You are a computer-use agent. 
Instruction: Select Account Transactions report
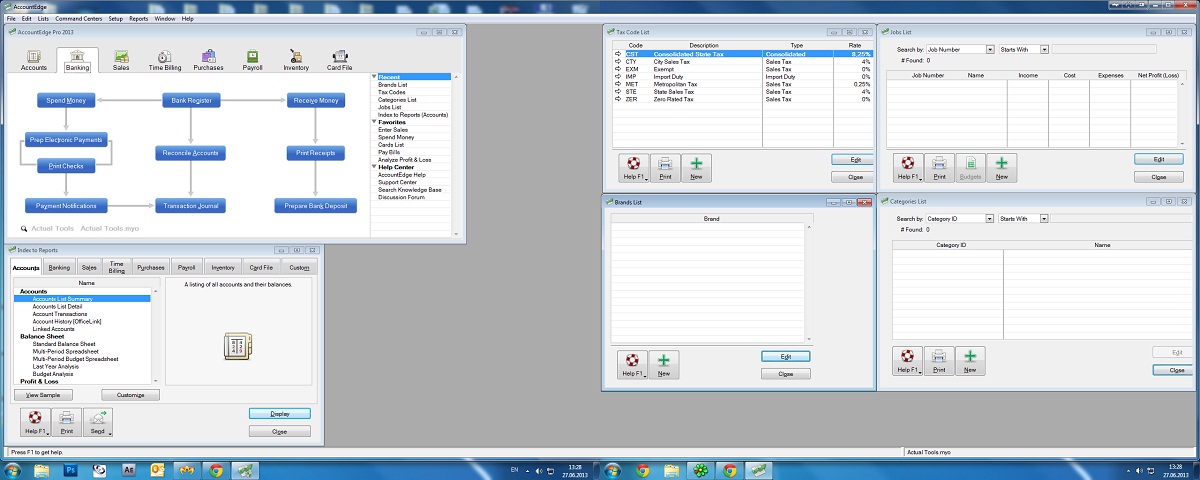[x=58, y=314]
